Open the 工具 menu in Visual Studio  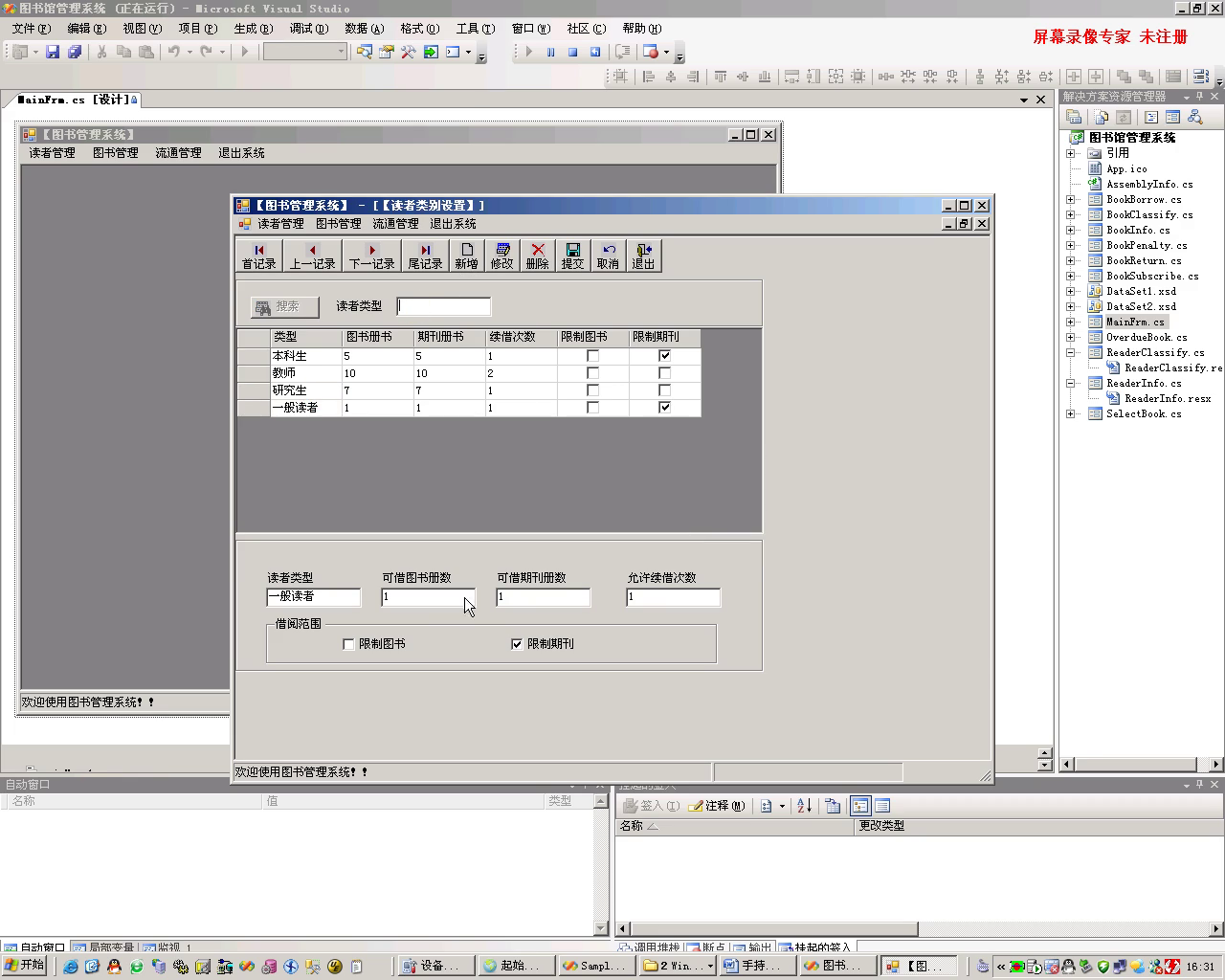[475, 29]
